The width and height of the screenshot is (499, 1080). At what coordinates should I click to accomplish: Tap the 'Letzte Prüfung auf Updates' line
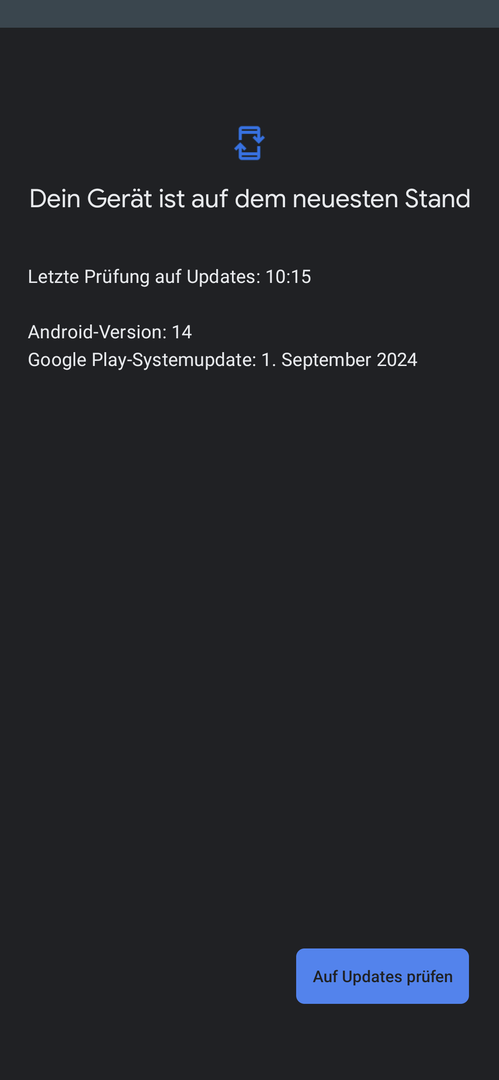click(x=170, y=277)
